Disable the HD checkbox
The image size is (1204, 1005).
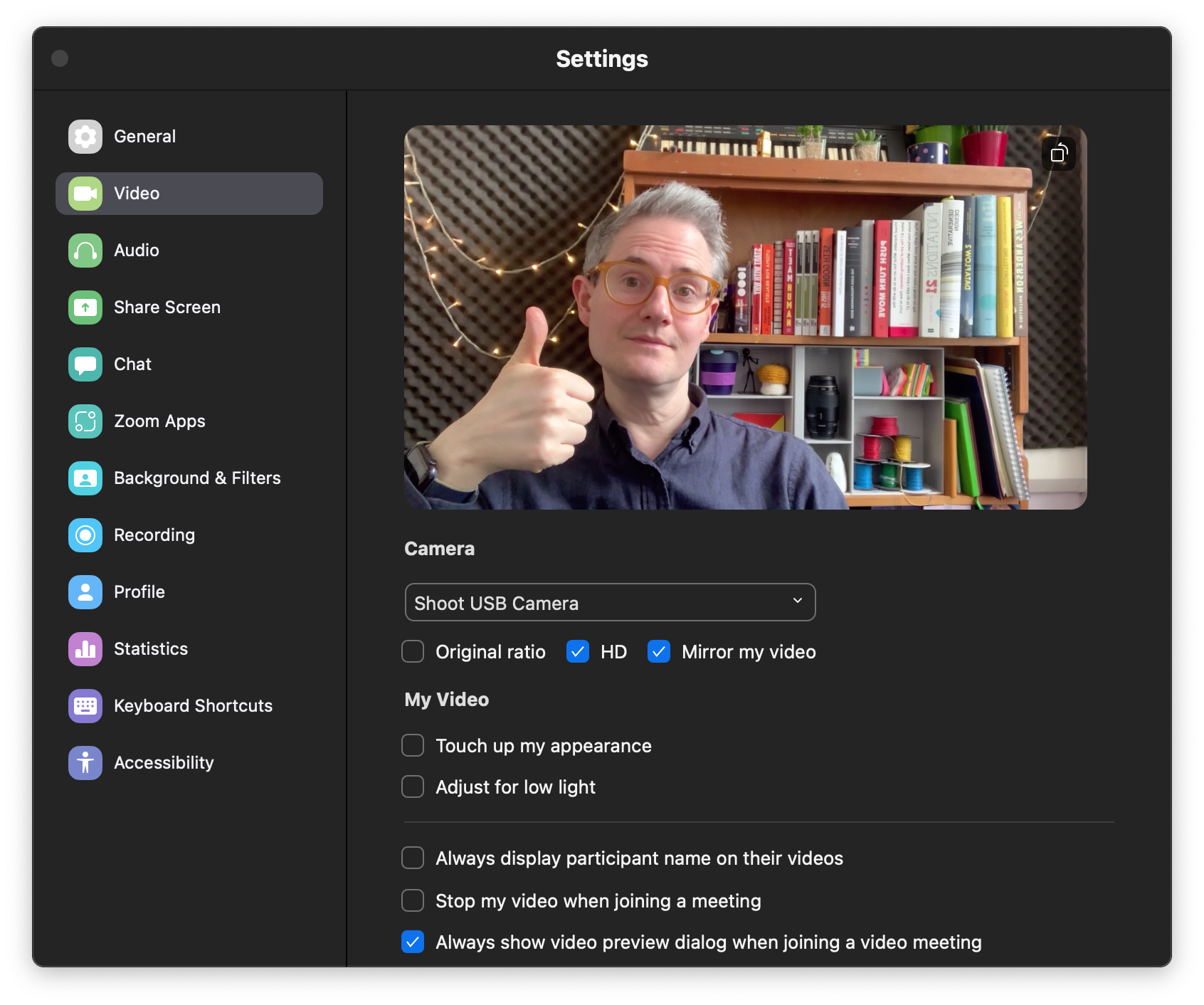tap(578, 651)
